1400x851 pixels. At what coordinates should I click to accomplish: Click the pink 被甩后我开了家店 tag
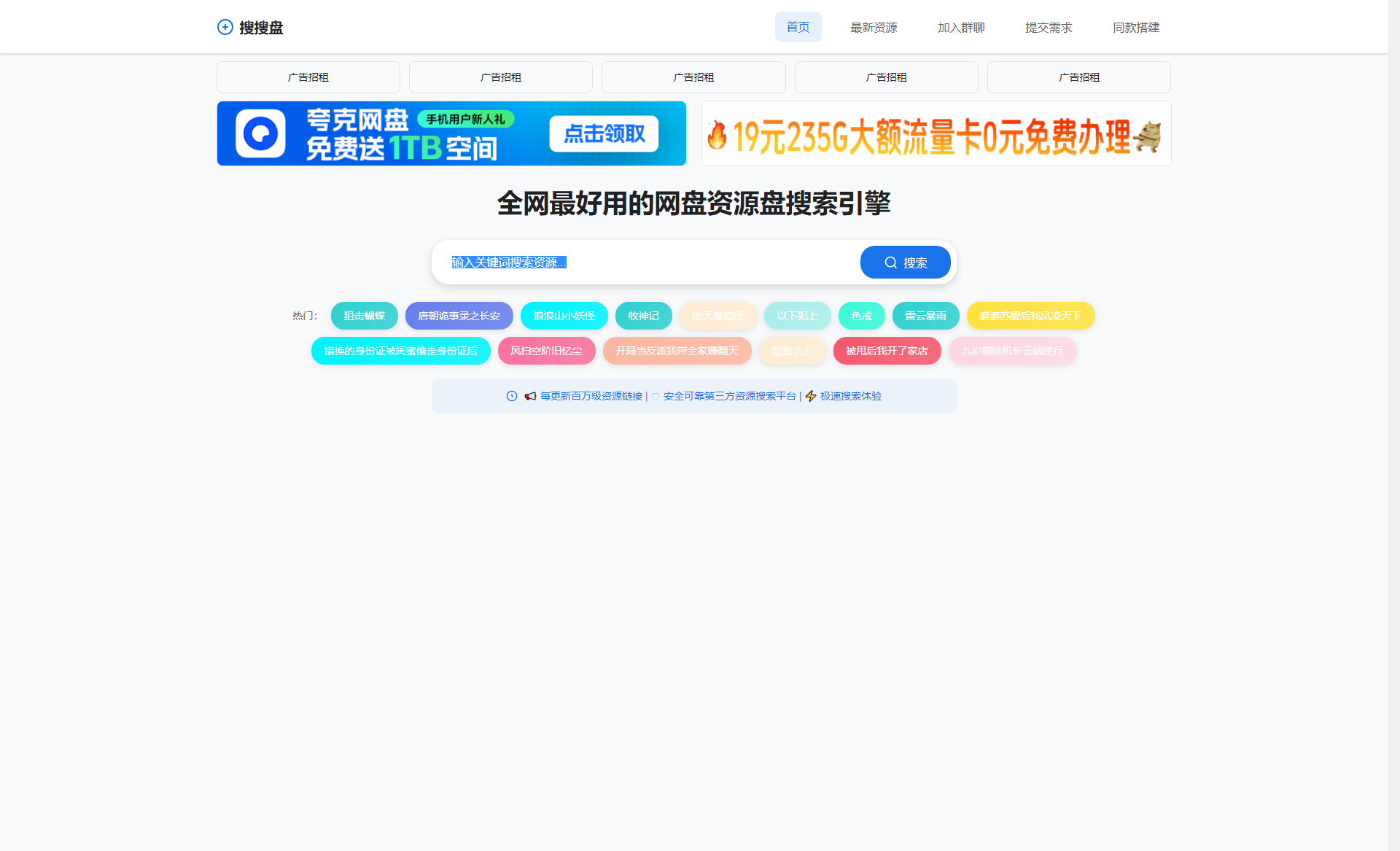887,351
